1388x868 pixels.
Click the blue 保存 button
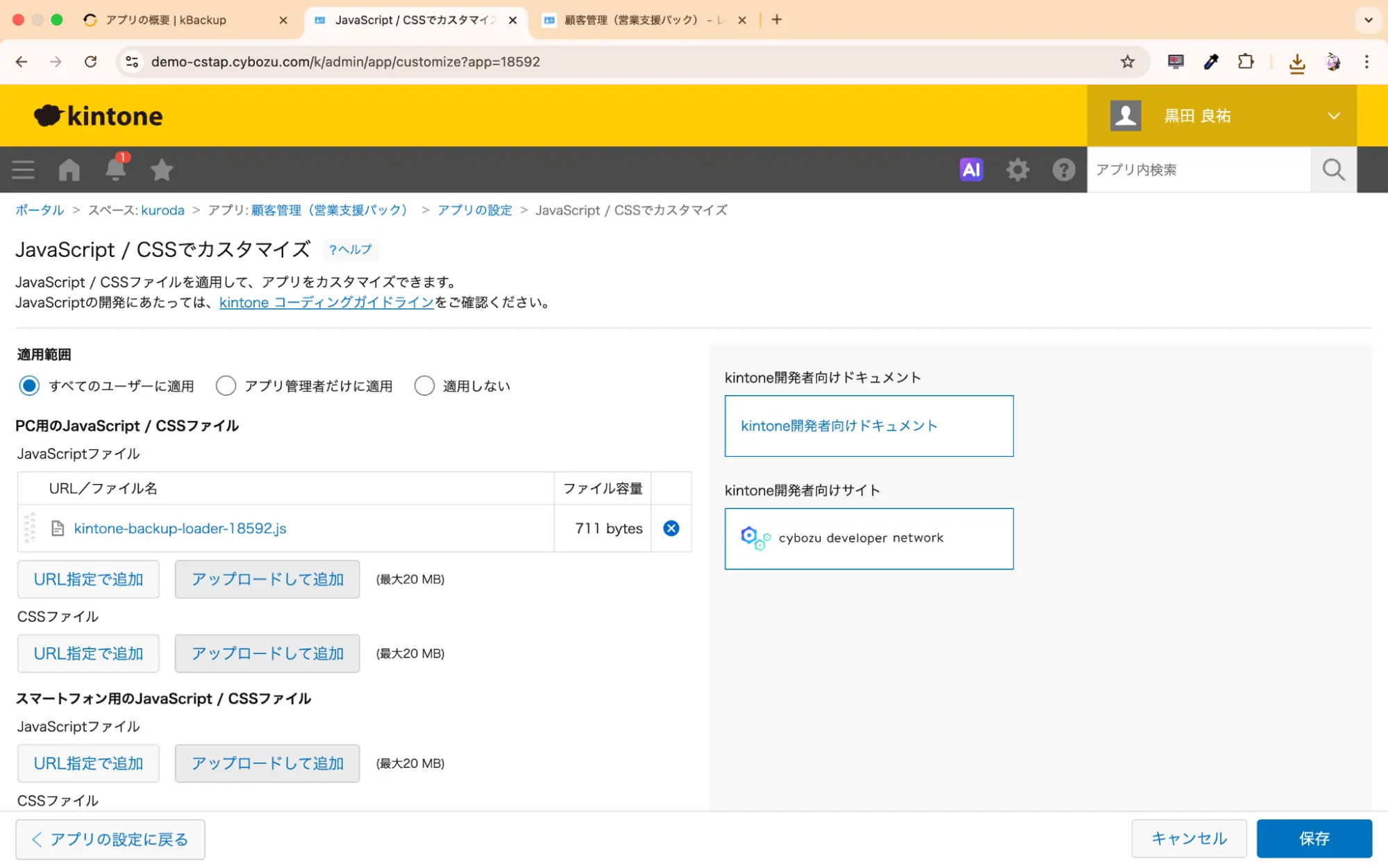coord(1314,838)
